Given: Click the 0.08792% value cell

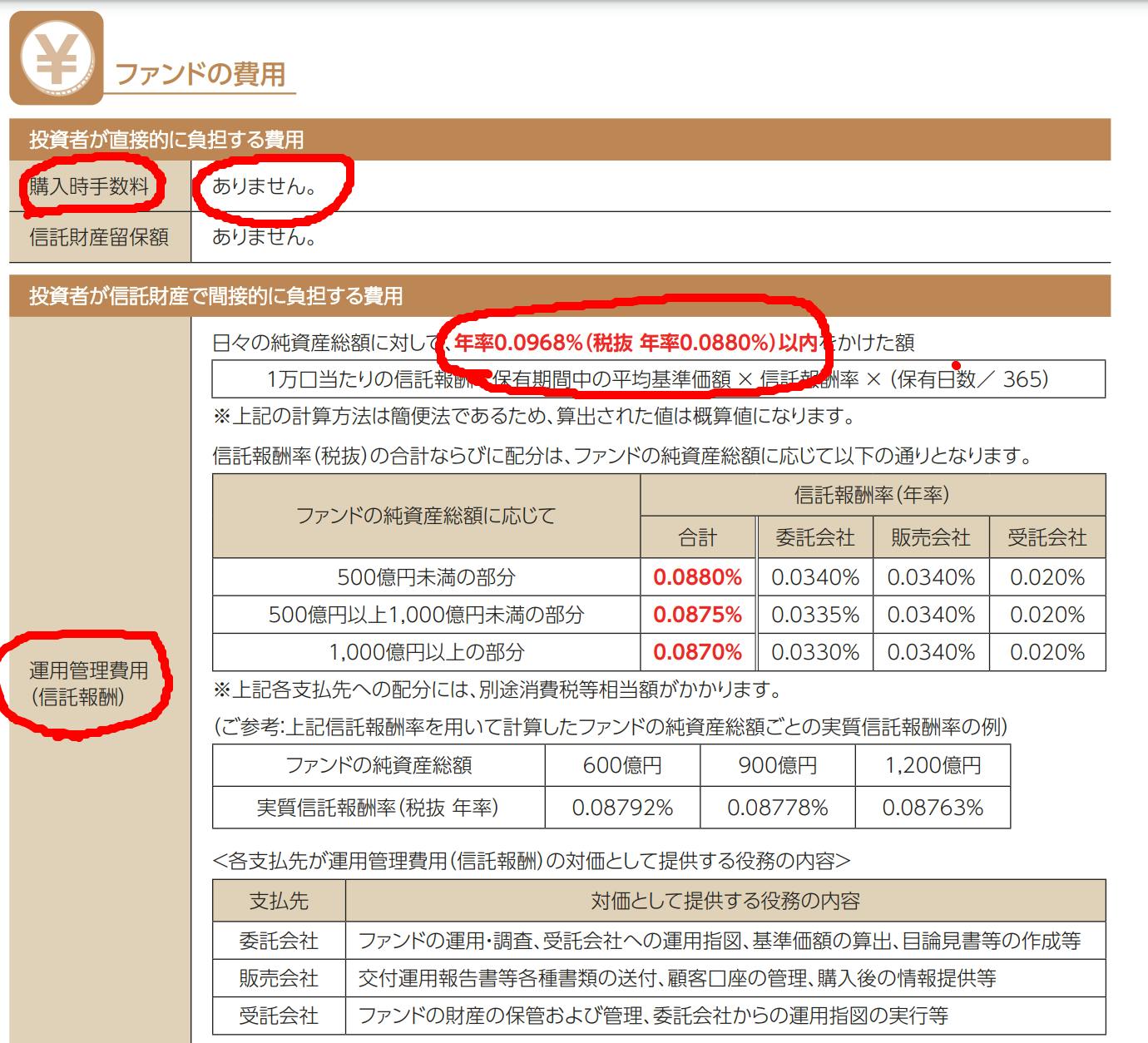Looking at the screenshot, I should point(622,808).
